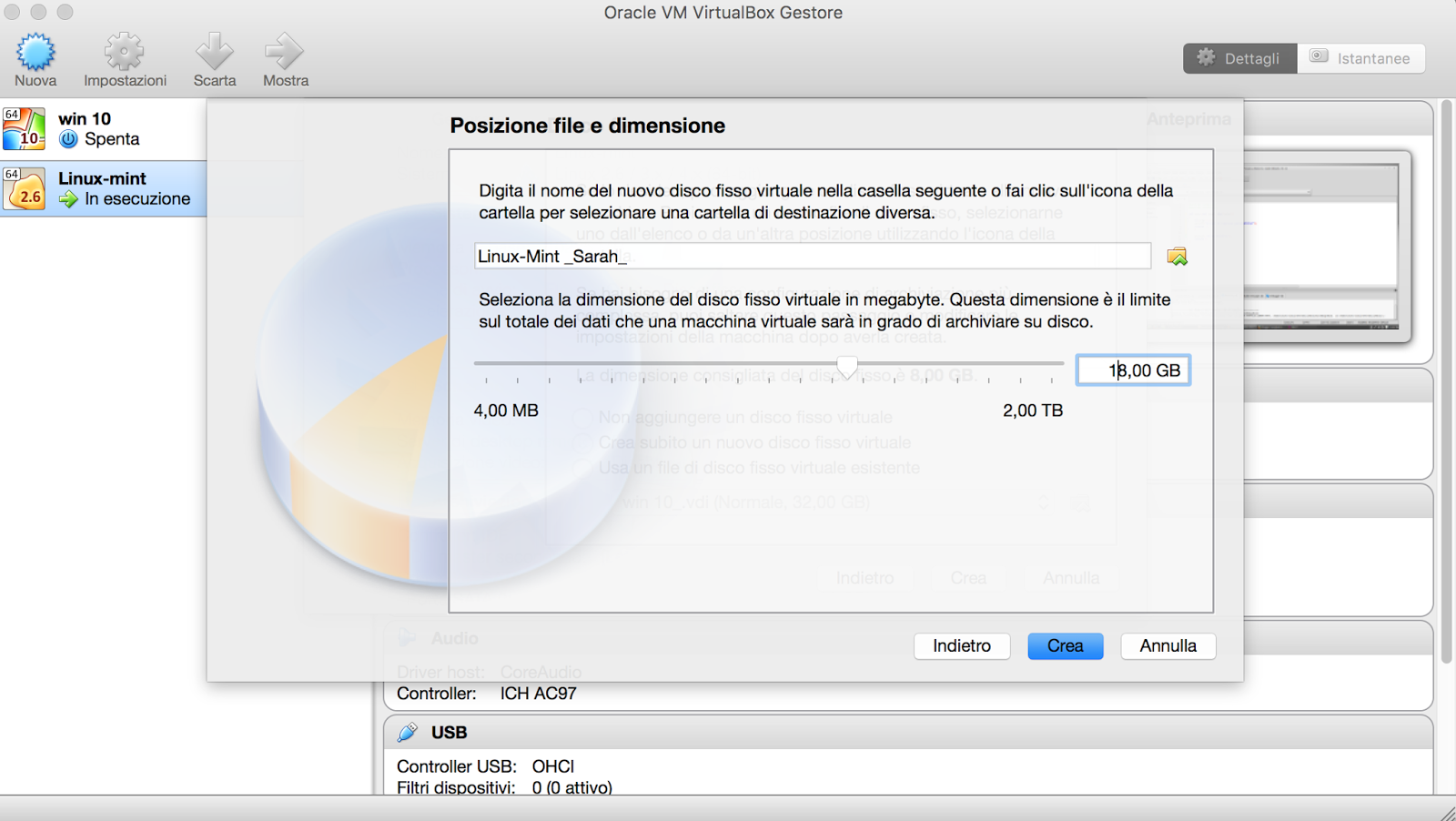Click the ICH AC97 controller text

click(538, 694)
